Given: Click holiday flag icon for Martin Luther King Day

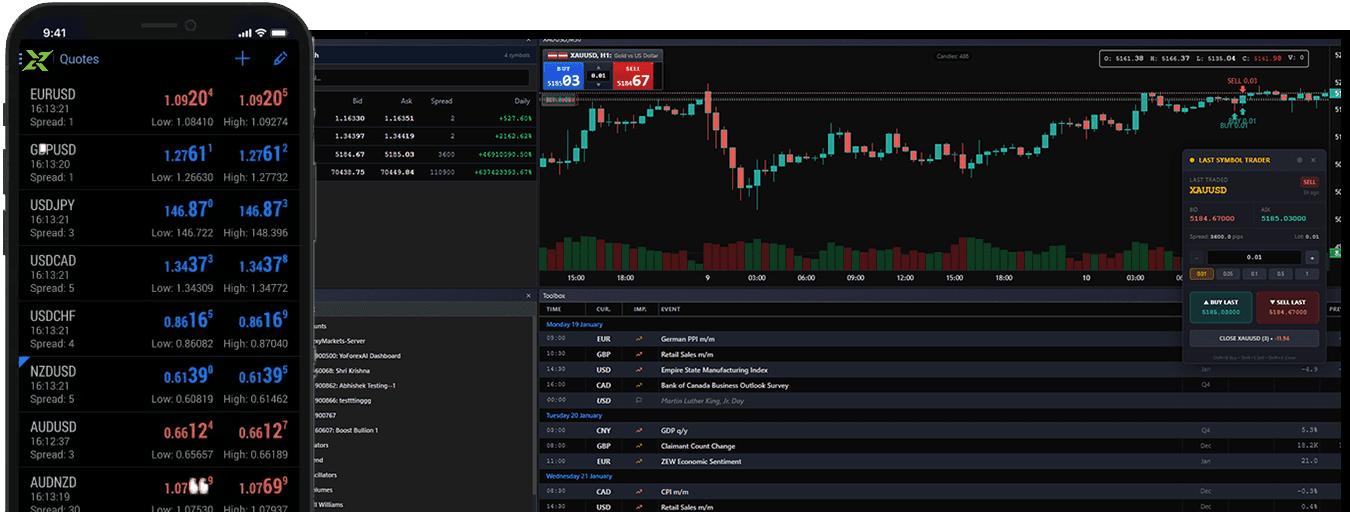Looking at the screenshot, I should pos(638,400).
